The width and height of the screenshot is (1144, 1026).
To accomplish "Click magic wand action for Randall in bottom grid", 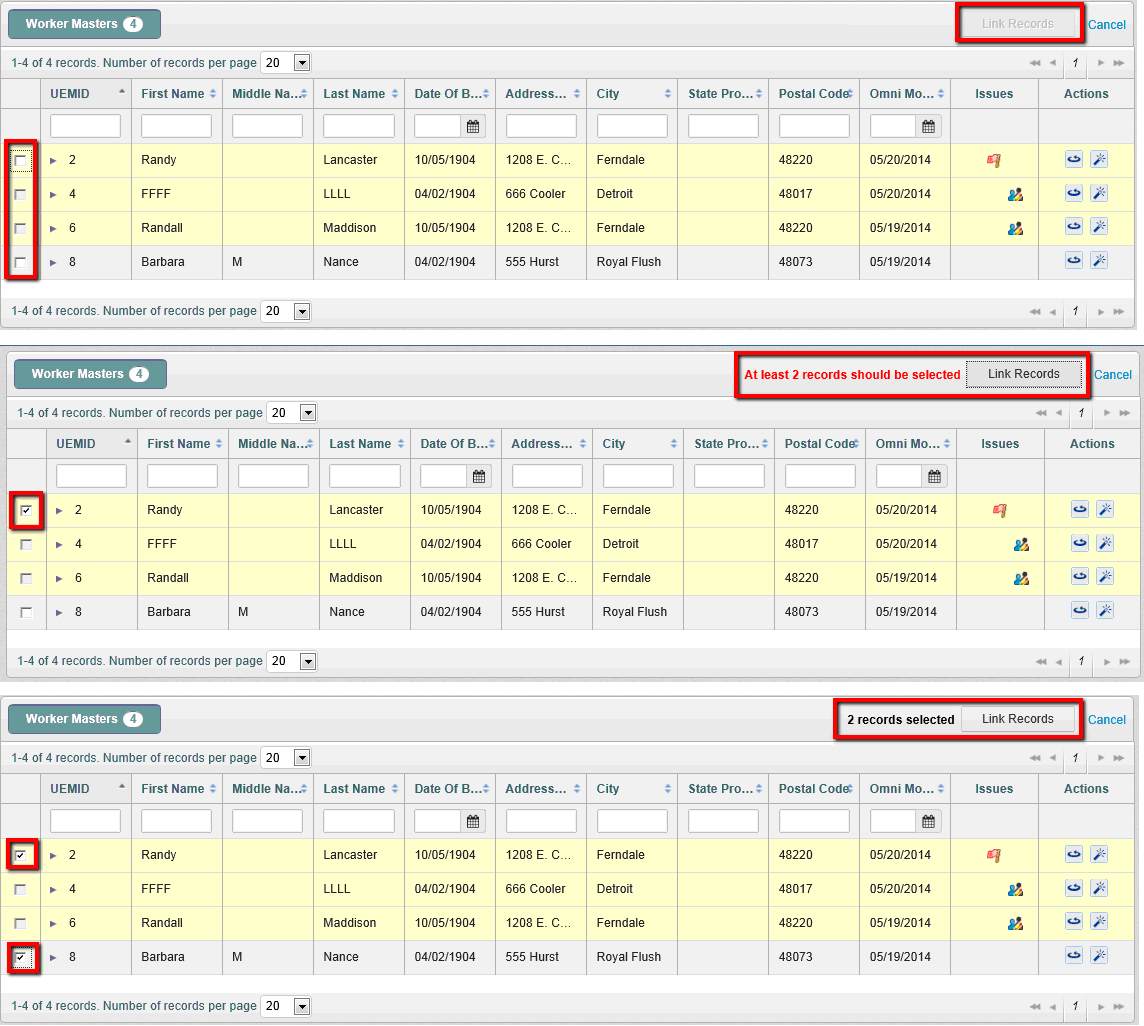I will tap(1098, 923).
